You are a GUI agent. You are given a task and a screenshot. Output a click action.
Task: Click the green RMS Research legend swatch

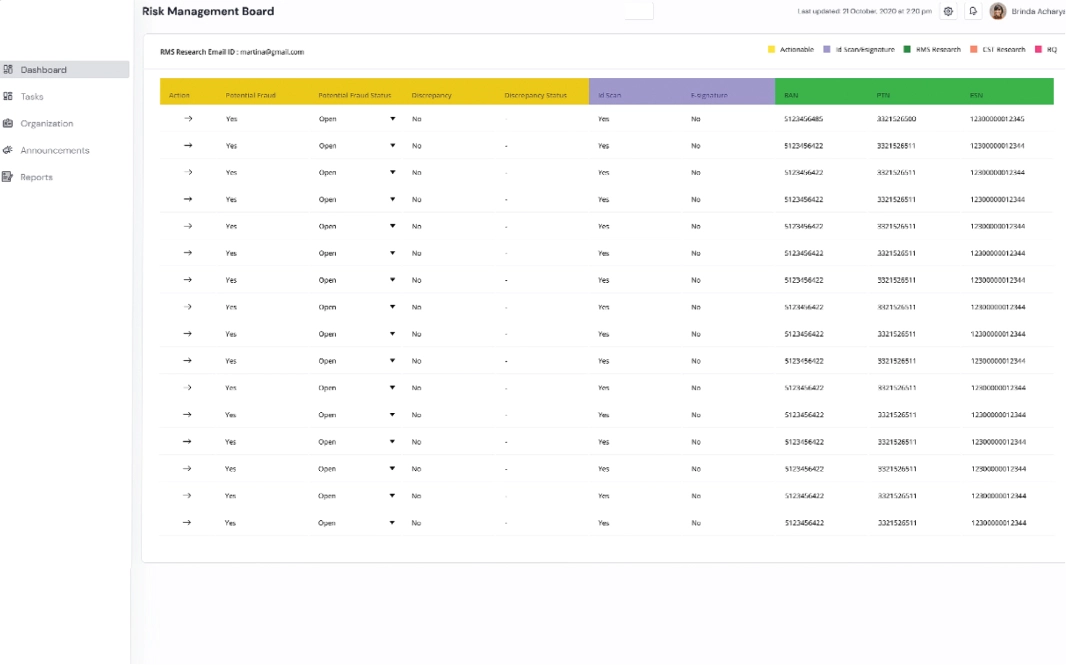907,50
